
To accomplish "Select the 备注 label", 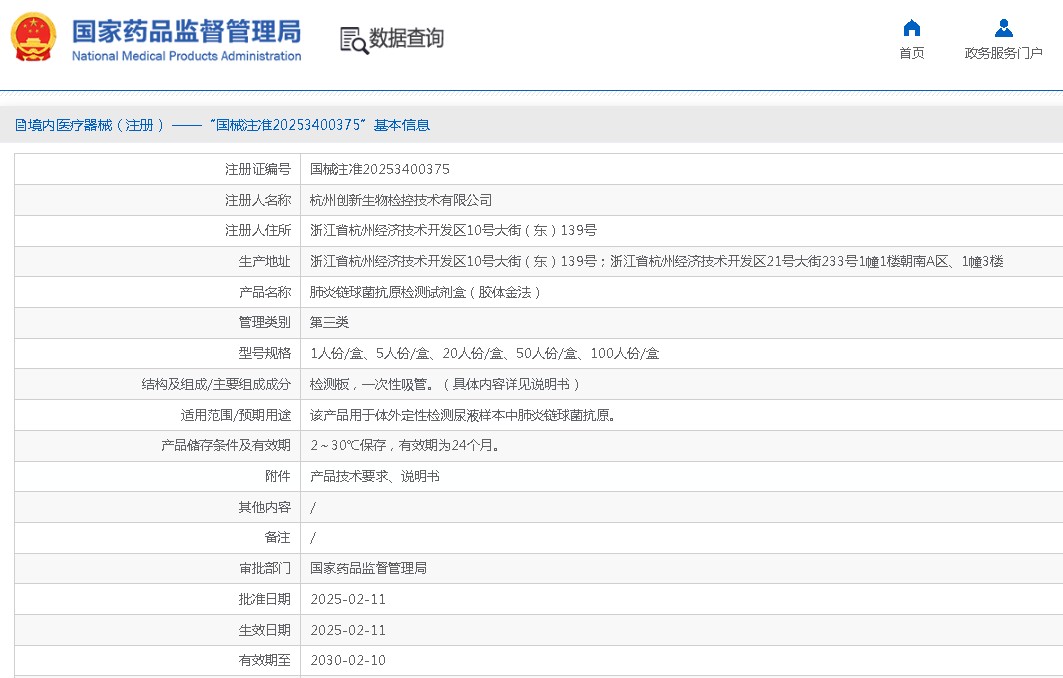I will click(x=277, y=538).
